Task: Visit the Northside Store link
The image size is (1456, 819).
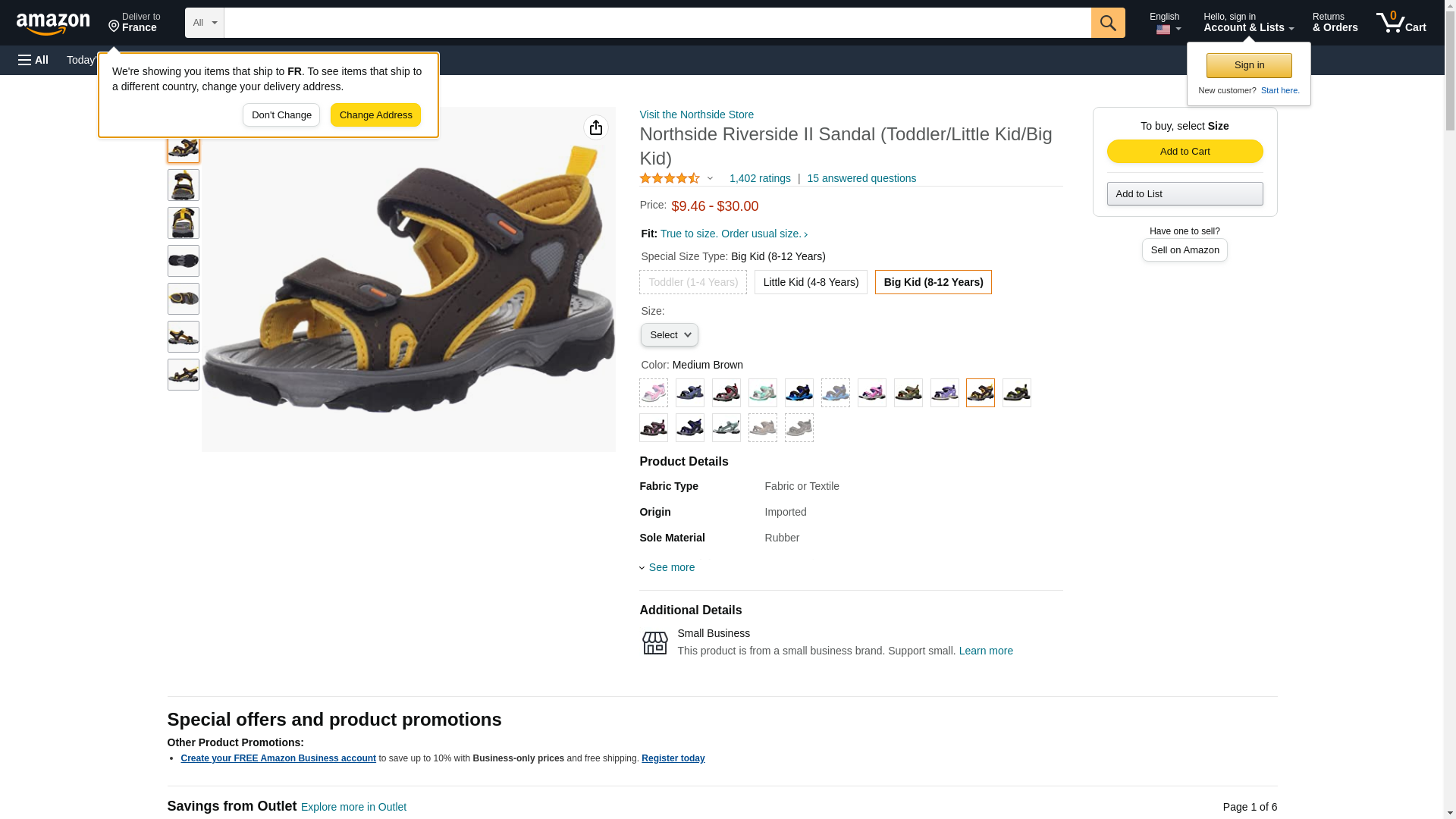Action: click(x=696, y=115)
